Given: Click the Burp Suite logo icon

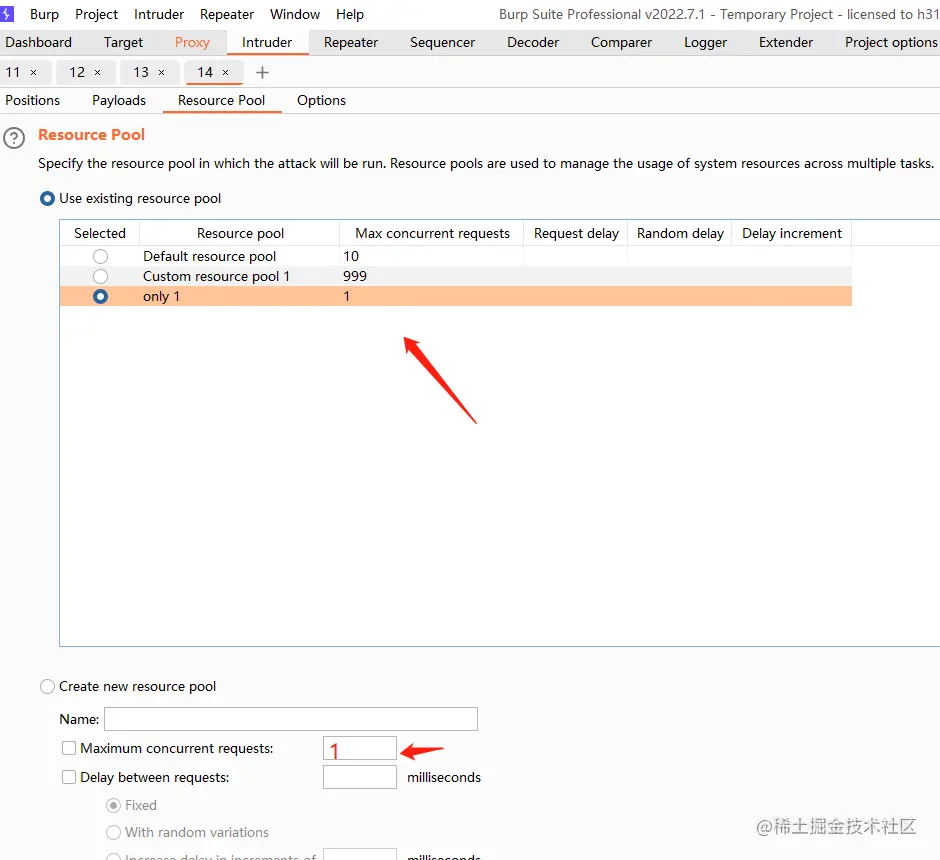Looking at the screenshot, I should pyautogui.click(x=7, y=14).
